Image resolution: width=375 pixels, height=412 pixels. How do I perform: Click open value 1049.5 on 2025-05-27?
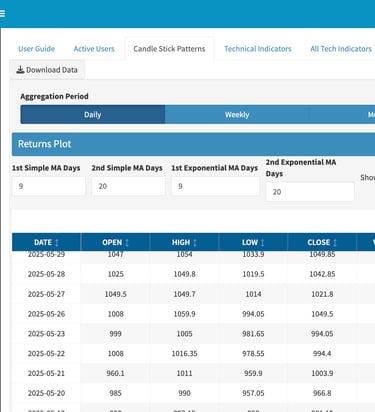tap(115, 294)
